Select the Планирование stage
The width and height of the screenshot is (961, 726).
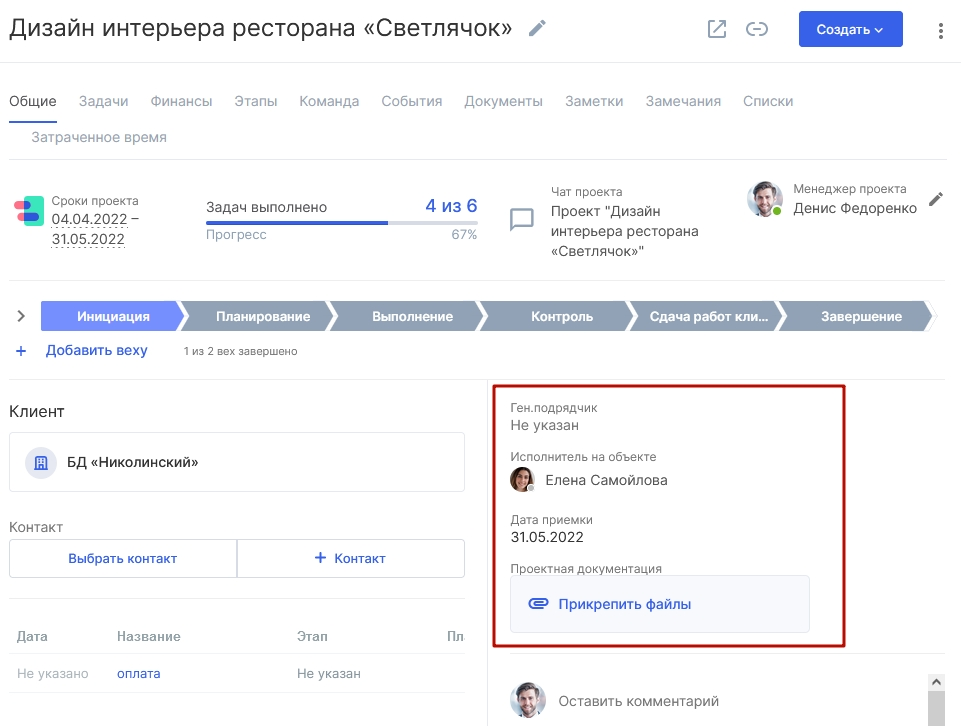pyautogui.click(x=263, y=316)
